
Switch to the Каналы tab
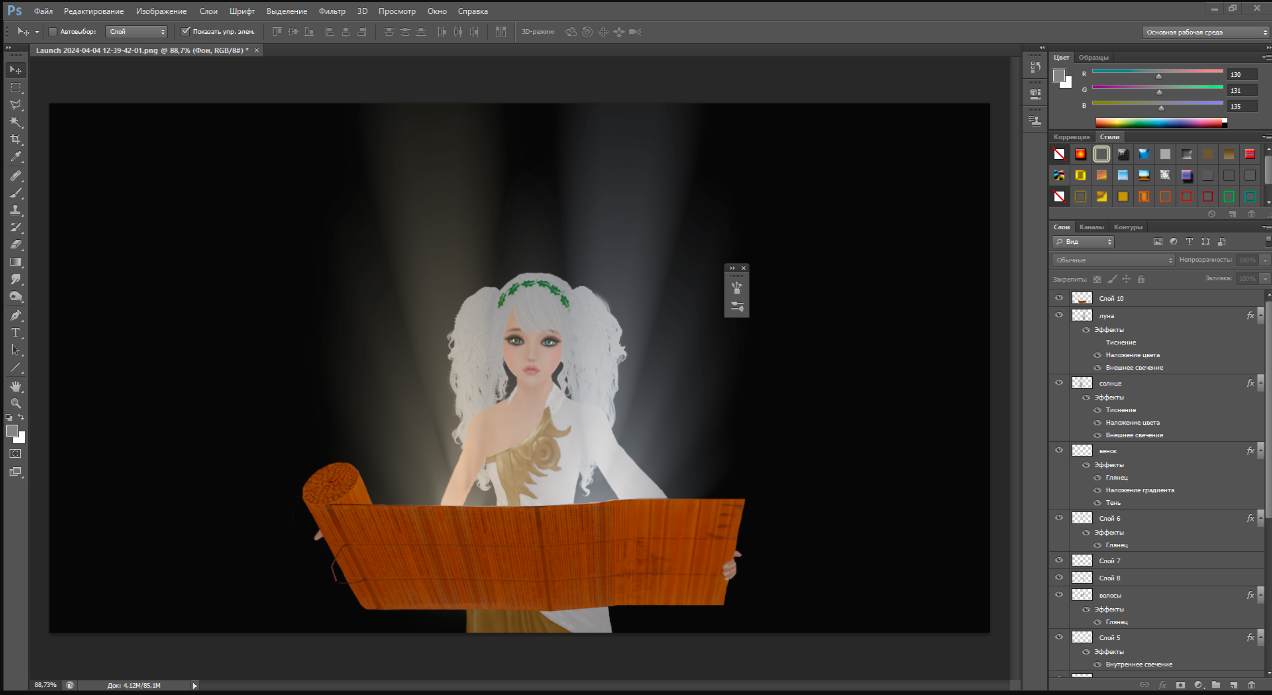(1091, 227)
